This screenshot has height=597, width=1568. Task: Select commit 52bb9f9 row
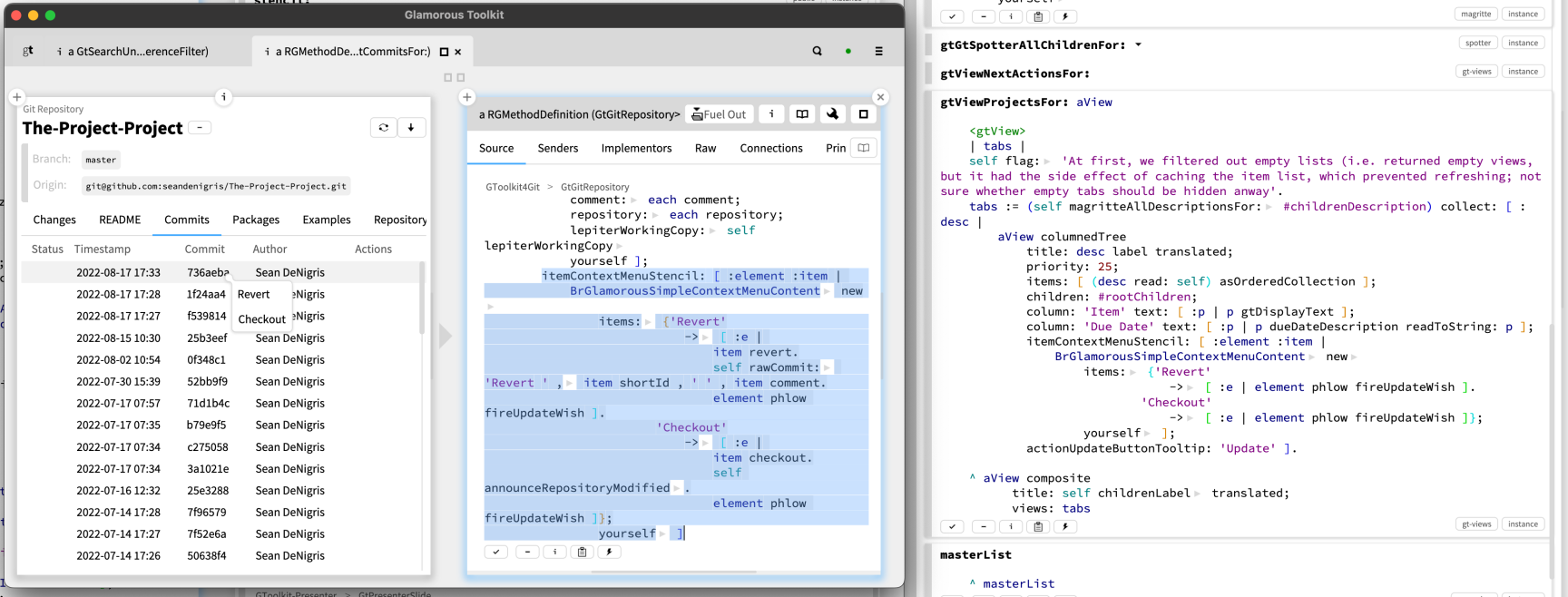click(x=220, y=381)
